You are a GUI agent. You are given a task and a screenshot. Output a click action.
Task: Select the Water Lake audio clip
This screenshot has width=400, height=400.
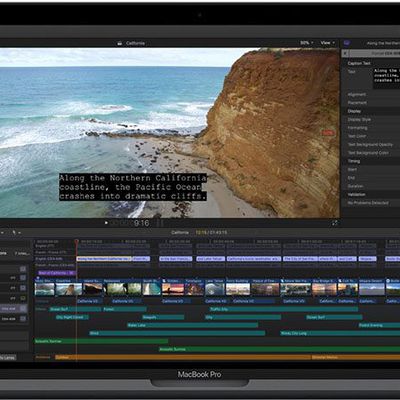tap(192, 325)
